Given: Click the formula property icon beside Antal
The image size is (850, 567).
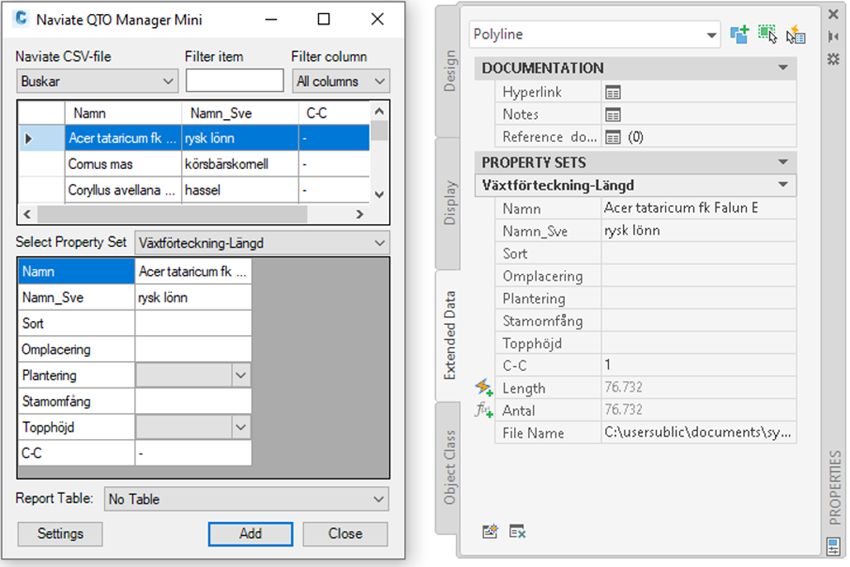Looking at the screenshot, I should pos(484,410).
